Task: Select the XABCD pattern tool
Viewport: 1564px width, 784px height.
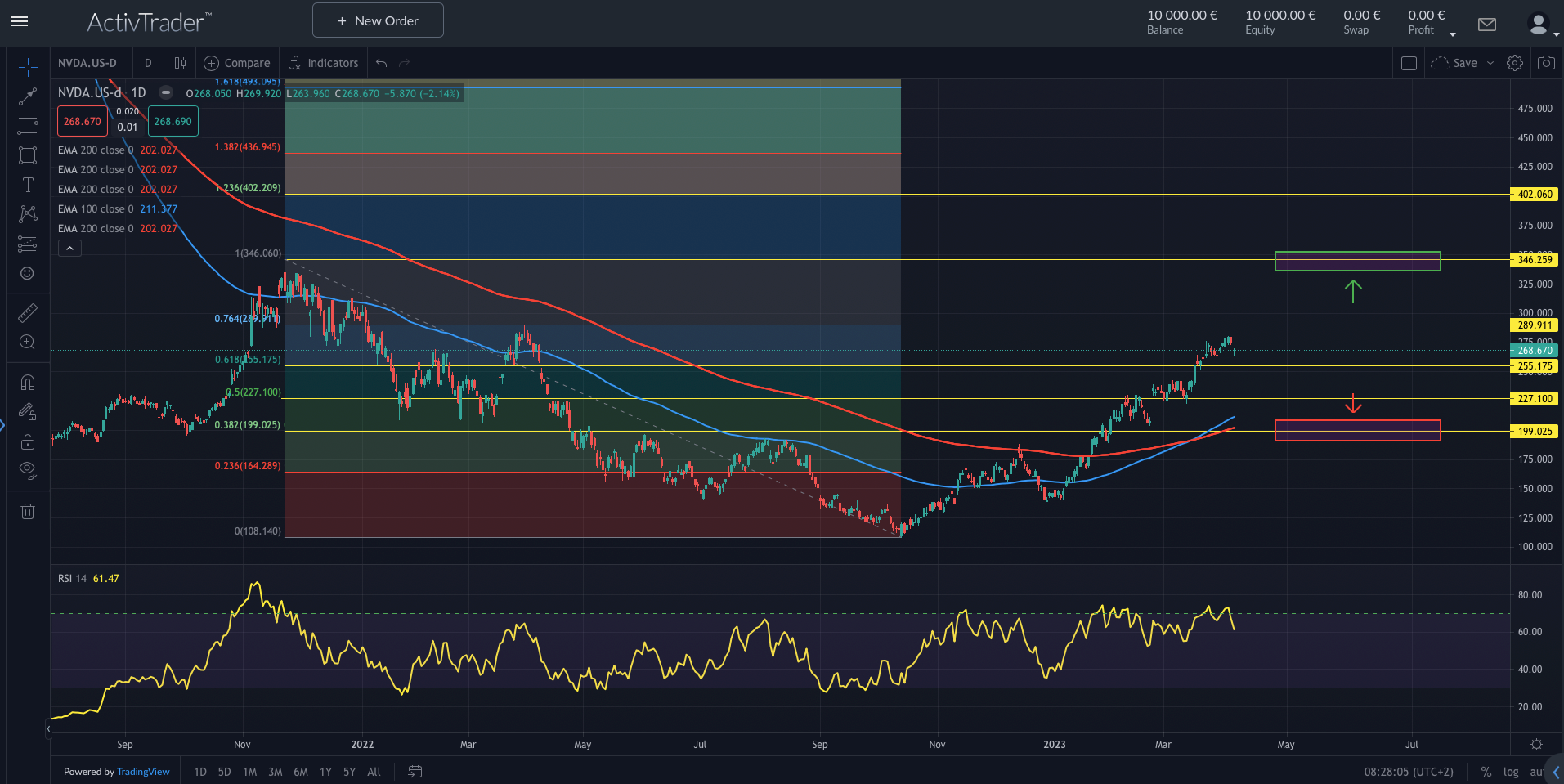Action: point(28,214)
